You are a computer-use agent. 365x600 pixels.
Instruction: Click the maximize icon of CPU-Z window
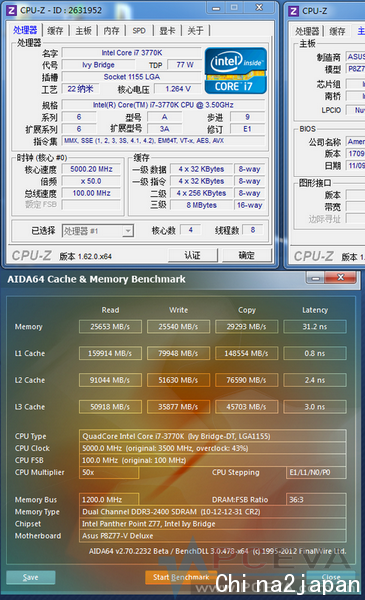[x=234, y=7]
